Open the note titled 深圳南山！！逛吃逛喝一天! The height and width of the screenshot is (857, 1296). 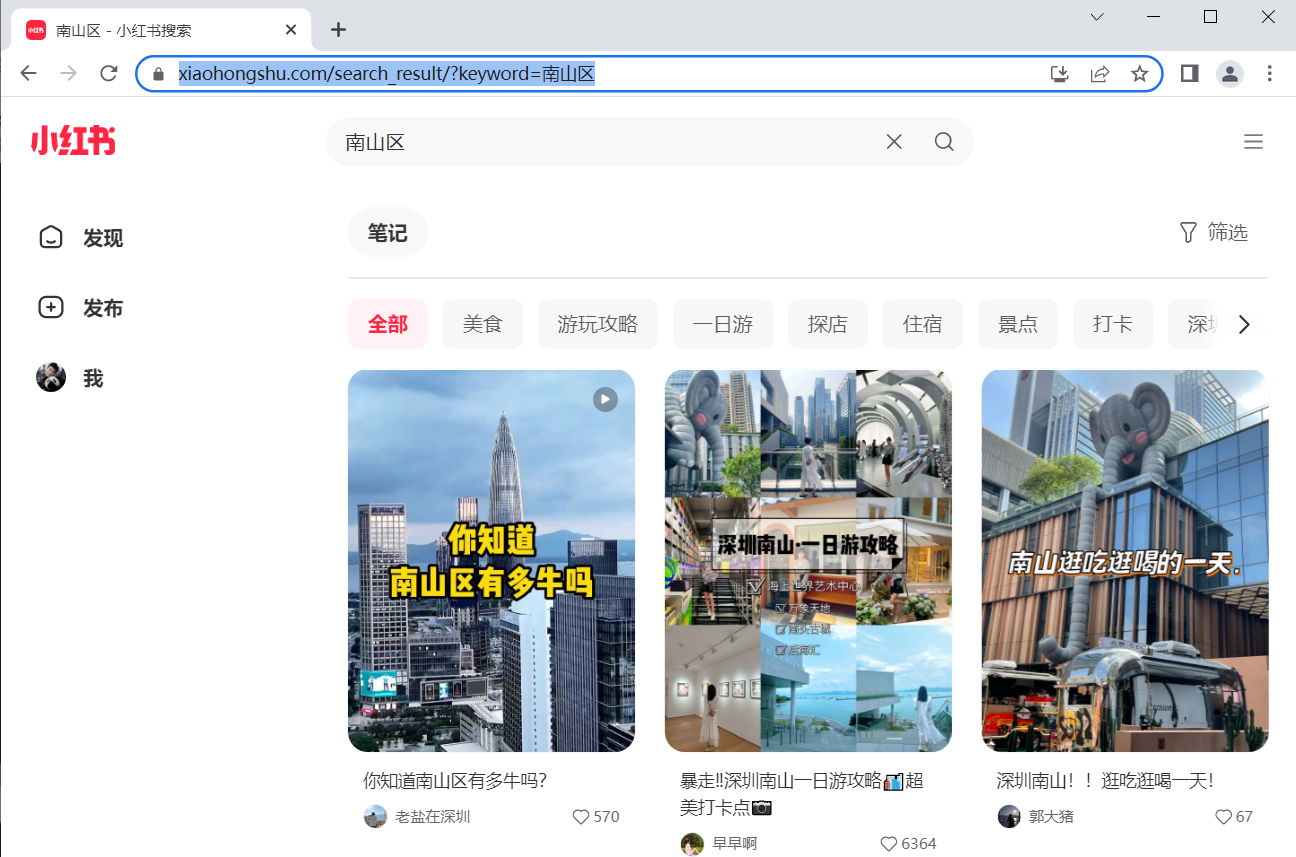coord(1105,781)
